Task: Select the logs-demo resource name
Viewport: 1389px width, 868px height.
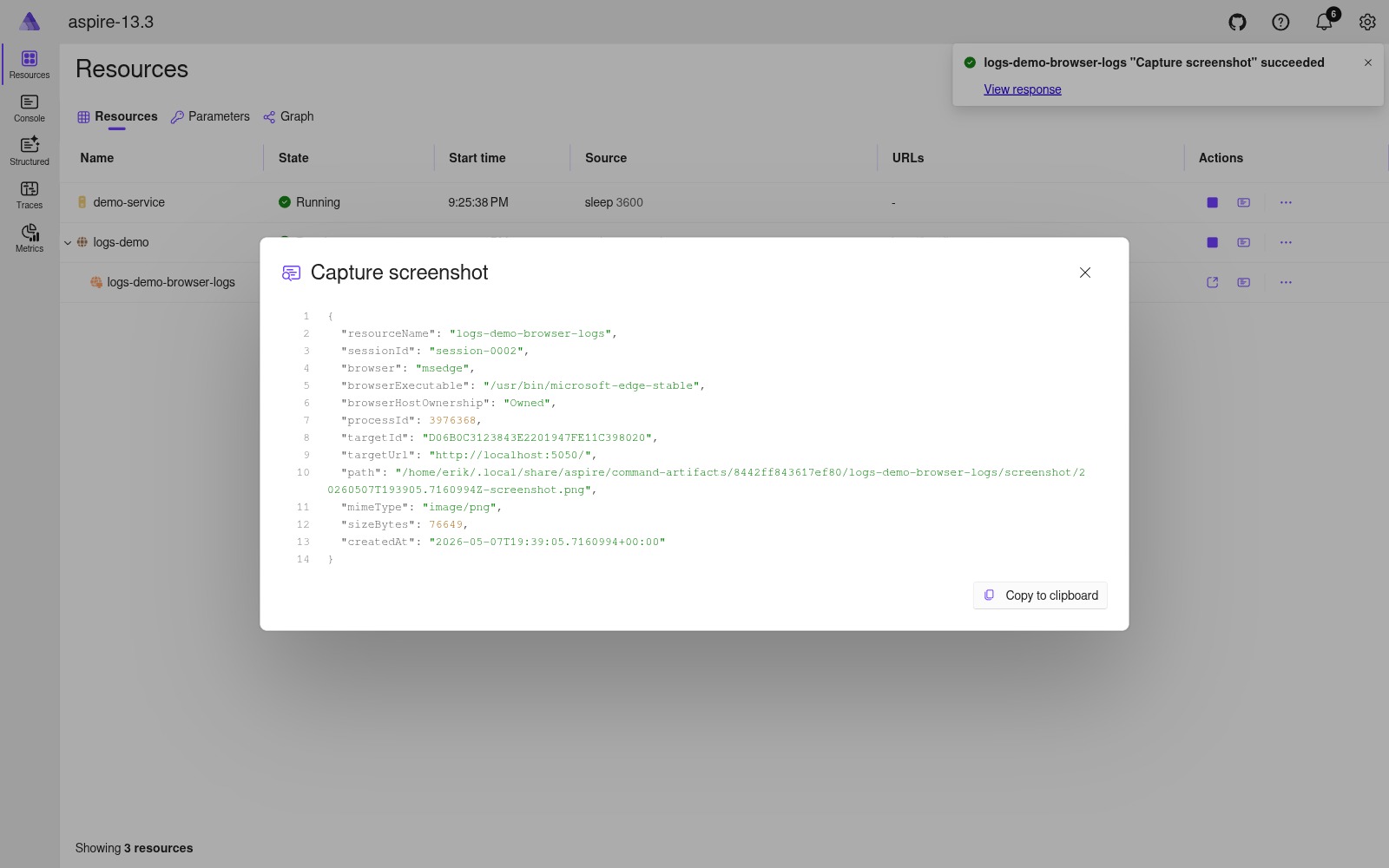Action: (x=121, y=242)
